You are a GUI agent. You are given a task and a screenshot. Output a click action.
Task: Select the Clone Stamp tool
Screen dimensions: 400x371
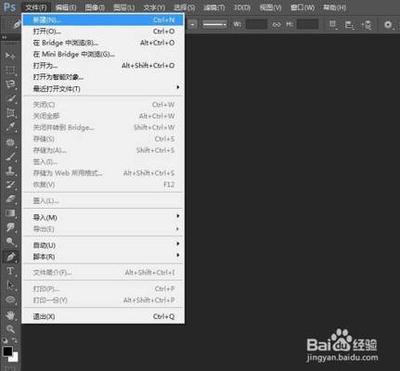click(10, 171)
